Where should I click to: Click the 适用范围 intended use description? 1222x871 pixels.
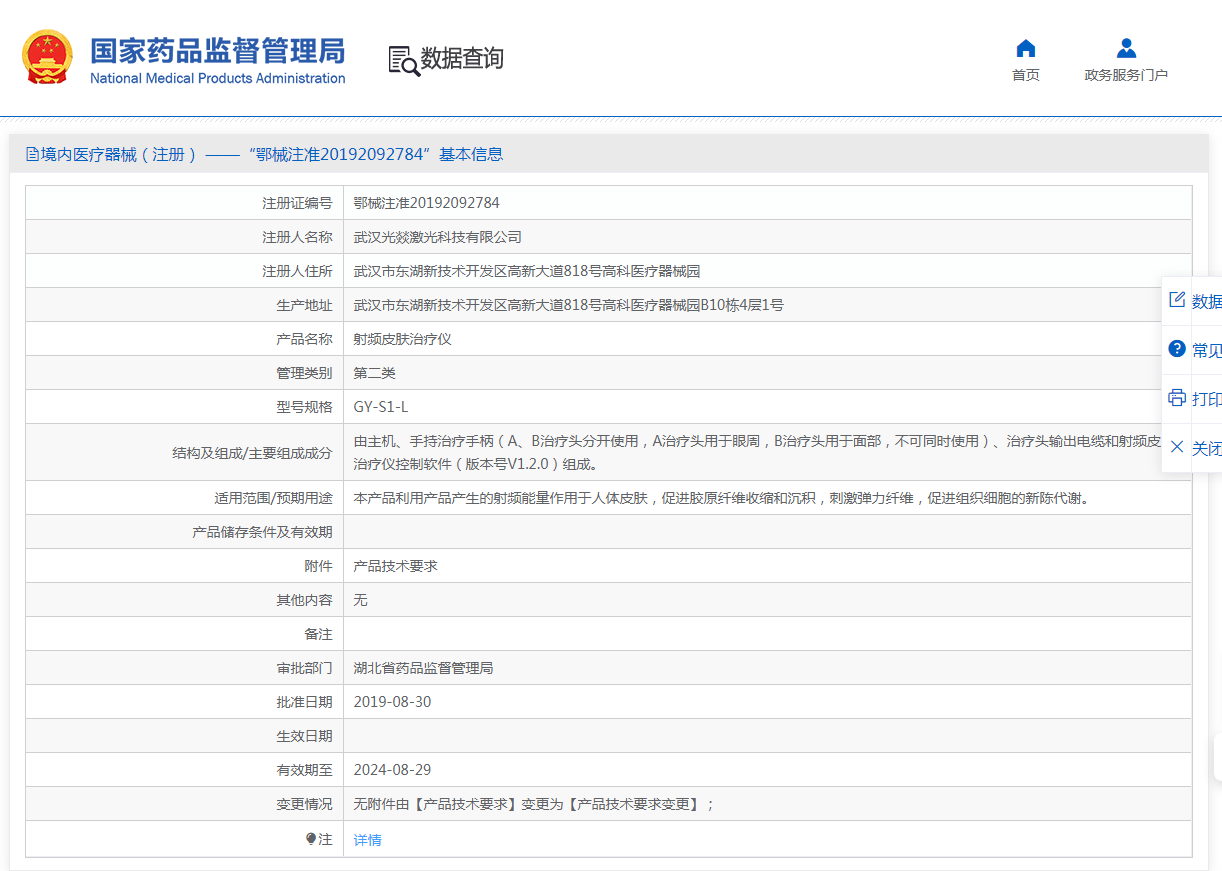coord(721,498)
